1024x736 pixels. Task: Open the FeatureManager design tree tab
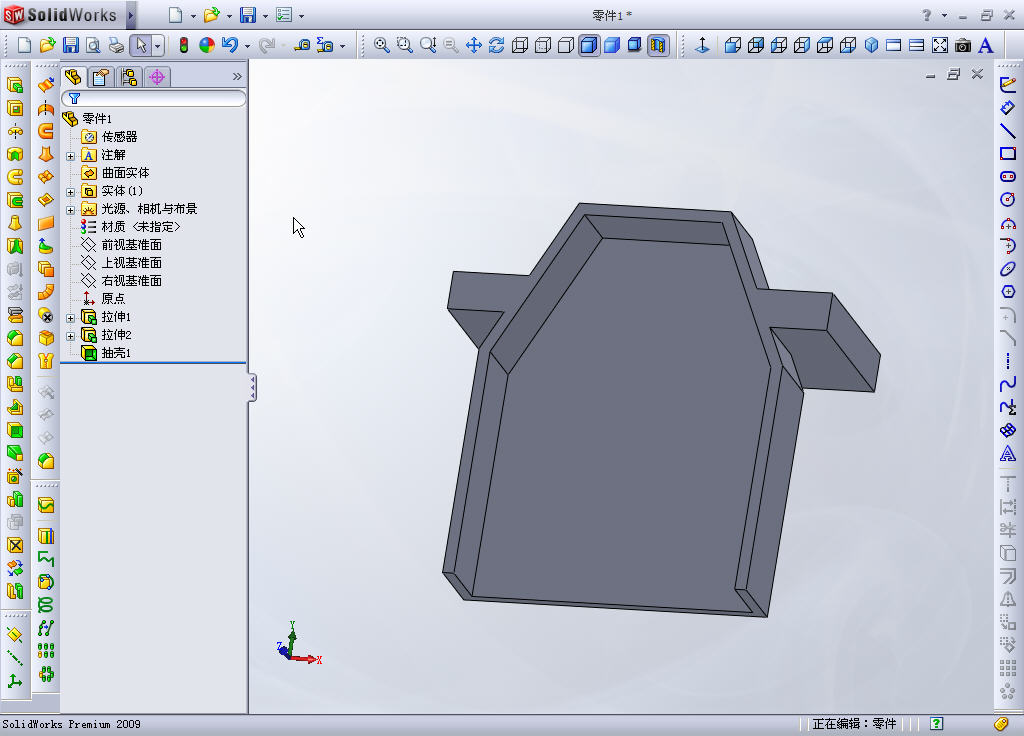coord(73,77)
